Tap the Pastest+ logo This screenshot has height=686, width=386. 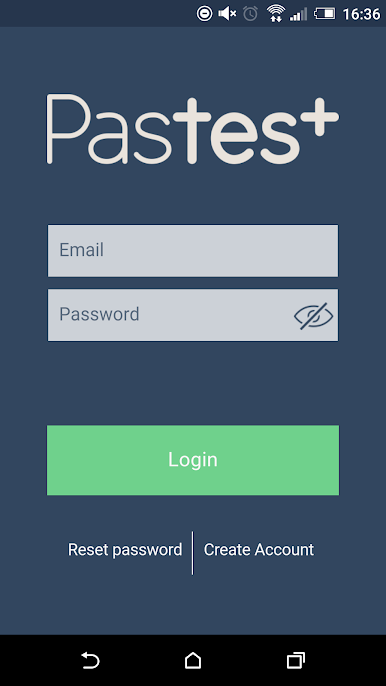point(193,130)
